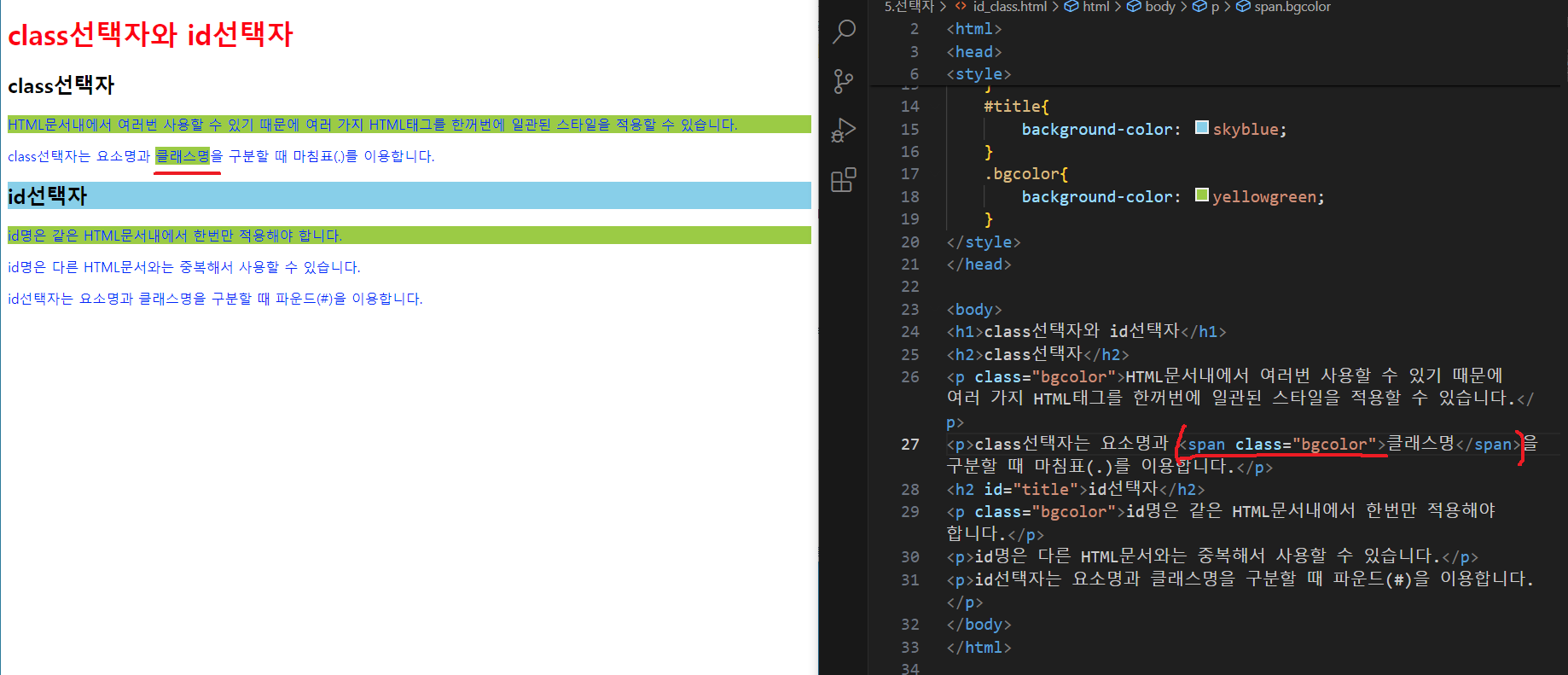Click the green paragraph id명은 같은 HTML문서내에서
The image size is (1568, 675).
[409, 236]
